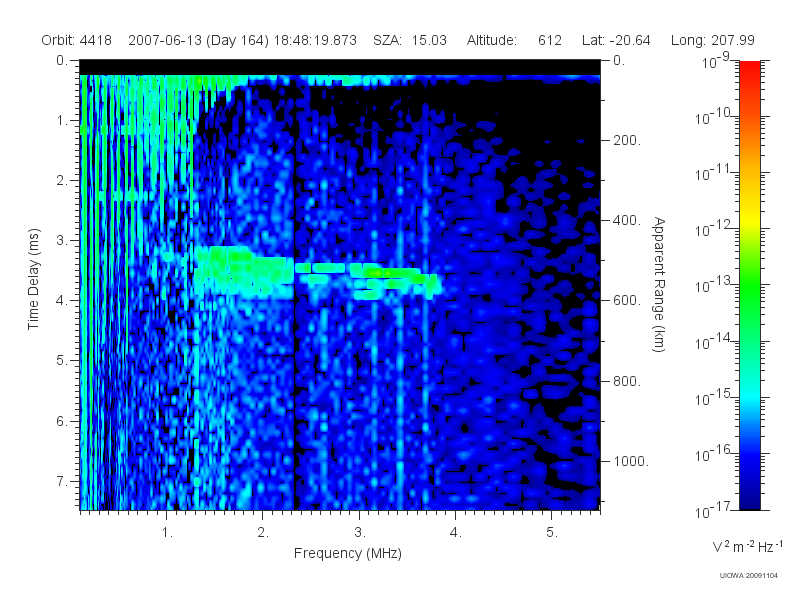The height and width of the screenshot is (600, 800).
Task: Click the '4.' frequency axis tick label
Action: 456,533
